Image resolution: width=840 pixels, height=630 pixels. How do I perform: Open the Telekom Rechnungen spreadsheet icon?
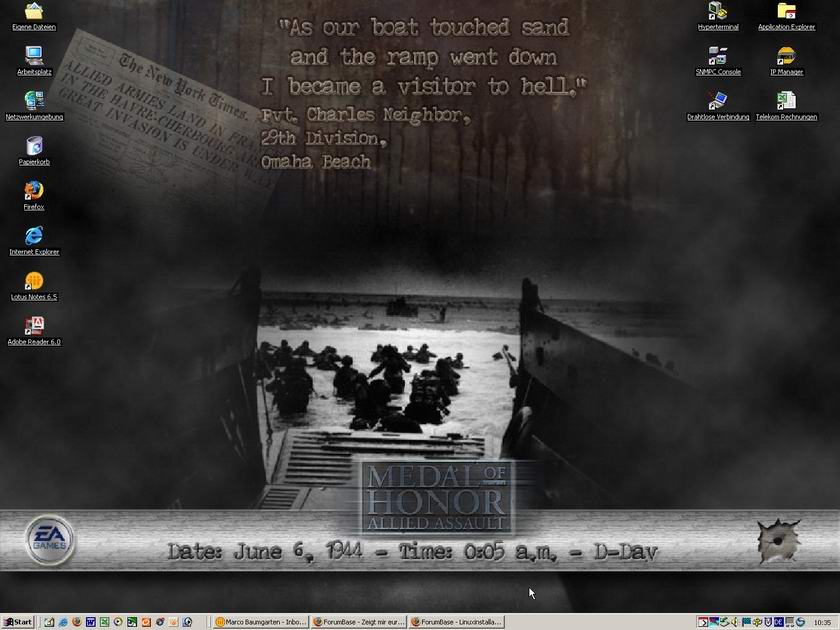tap(786, 106)
